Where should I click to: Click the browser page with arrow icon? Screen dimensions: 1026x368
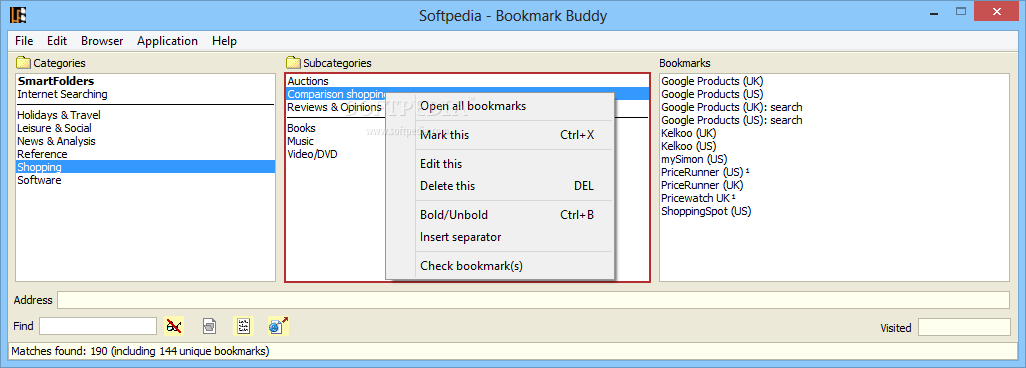pos(278,325)
